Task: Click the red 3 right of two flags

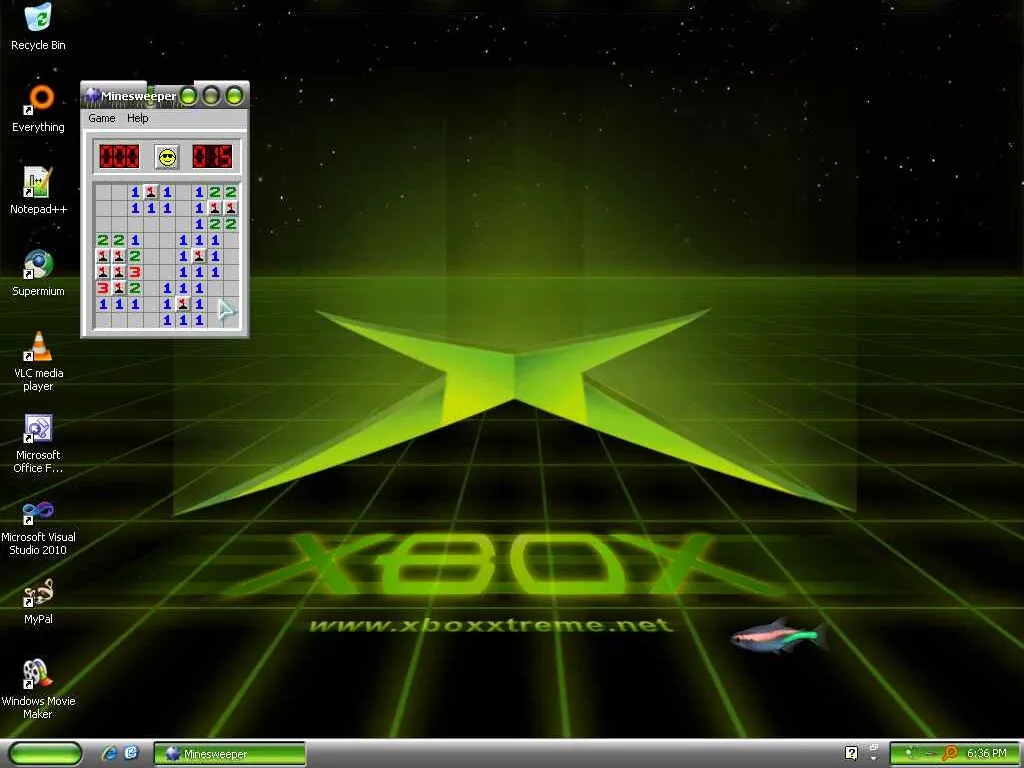Action: pos(135,272)
